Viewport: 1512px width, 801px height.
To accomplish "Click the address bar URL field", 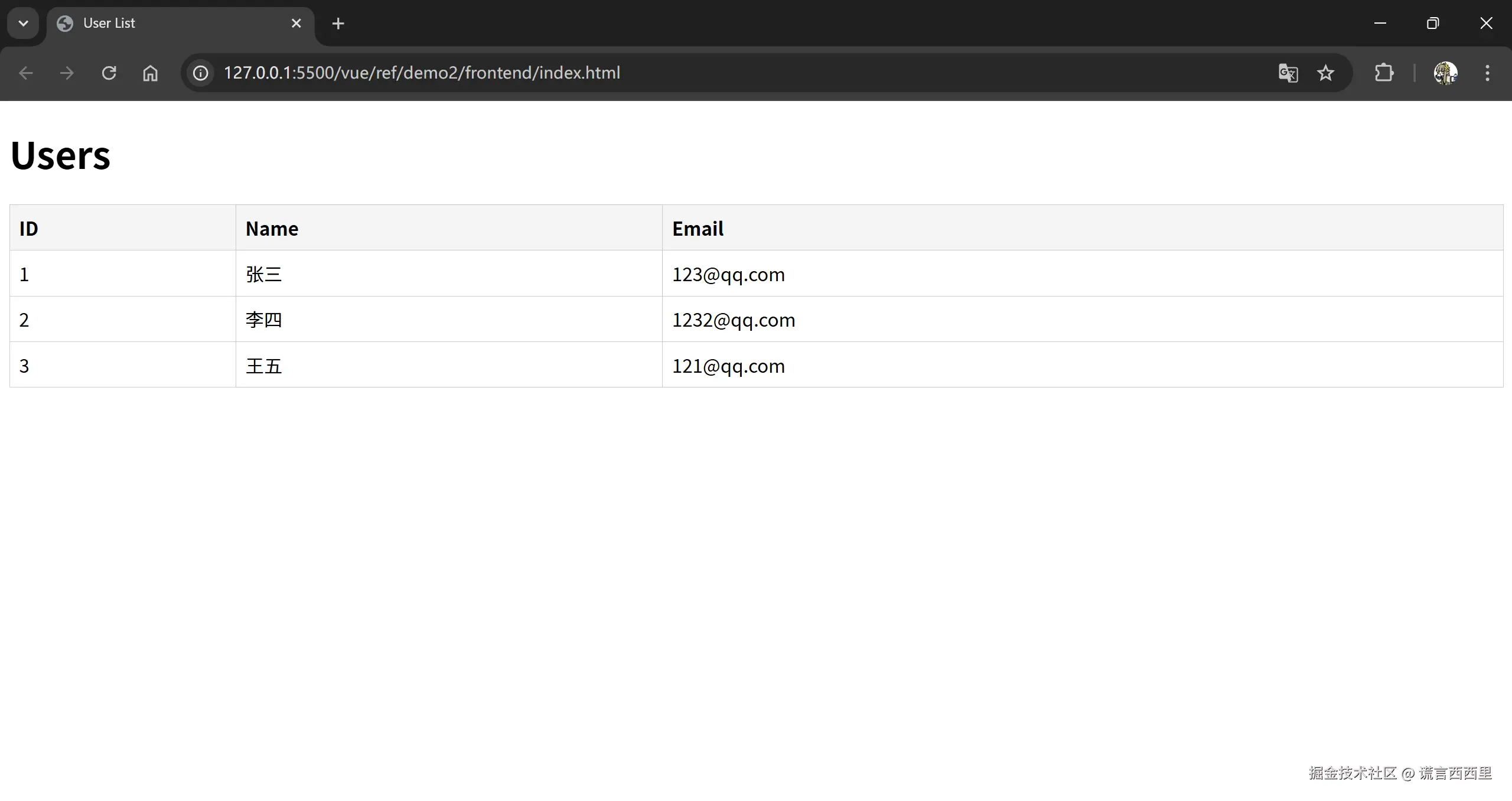I will 709,73.
